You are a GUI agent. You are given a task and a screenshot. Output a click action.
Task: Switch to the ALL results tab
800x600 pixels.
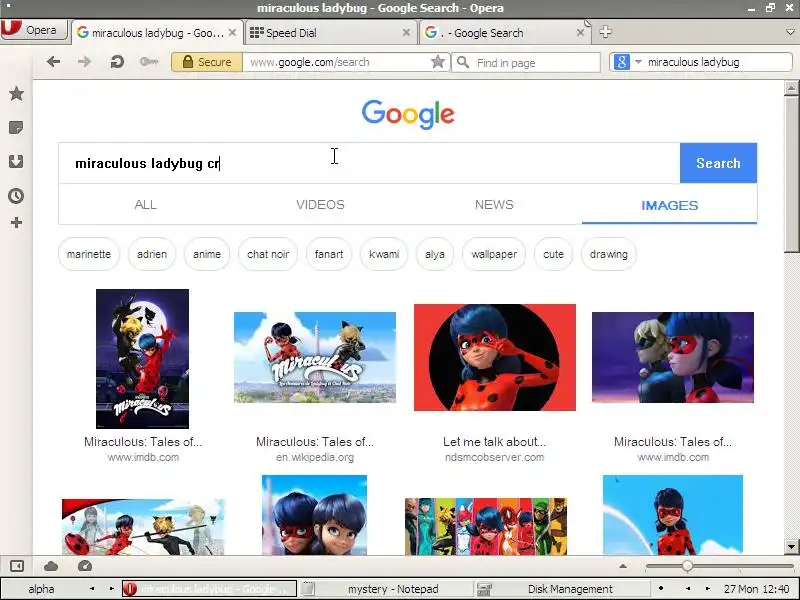pyautogui.click(x=145, y=205)
